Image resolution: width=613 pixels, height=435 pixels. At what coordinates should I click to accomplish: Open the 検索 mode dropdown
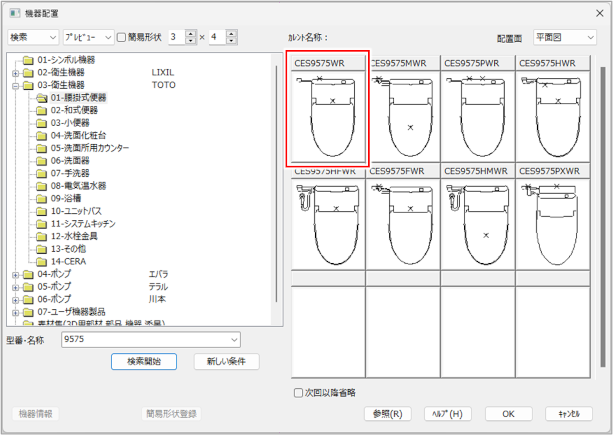coord(32,37)
